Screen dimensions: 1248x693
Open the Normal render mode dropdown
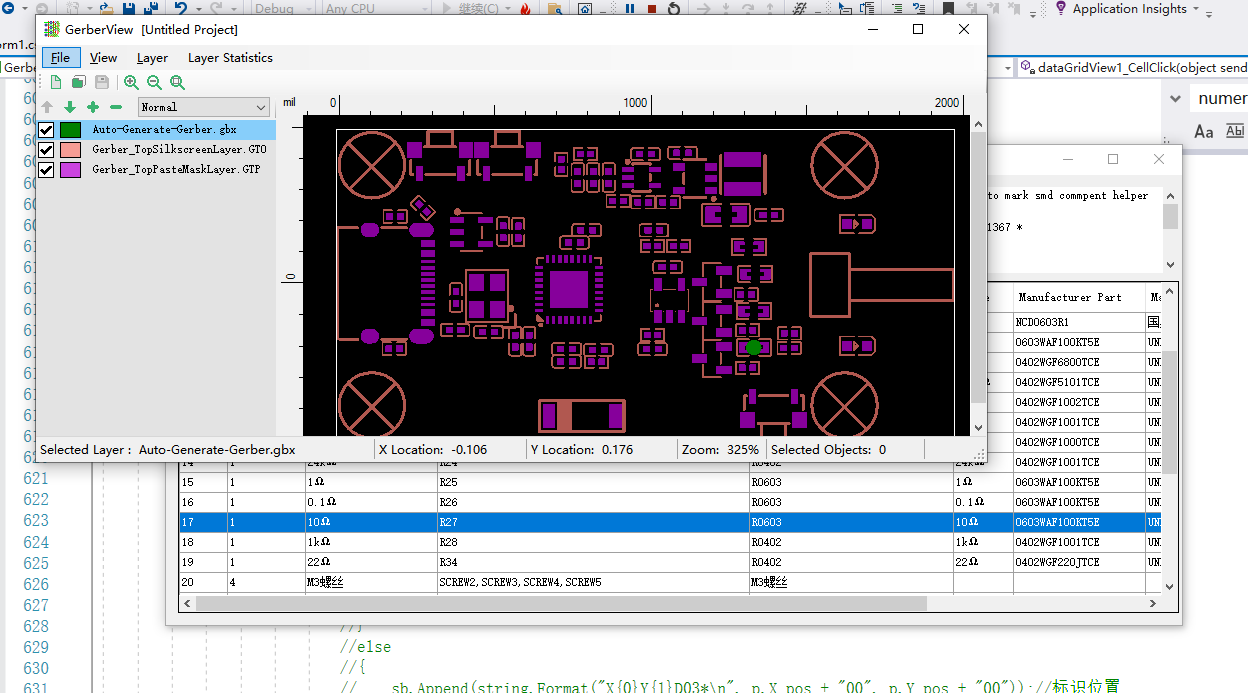[204, 107]
